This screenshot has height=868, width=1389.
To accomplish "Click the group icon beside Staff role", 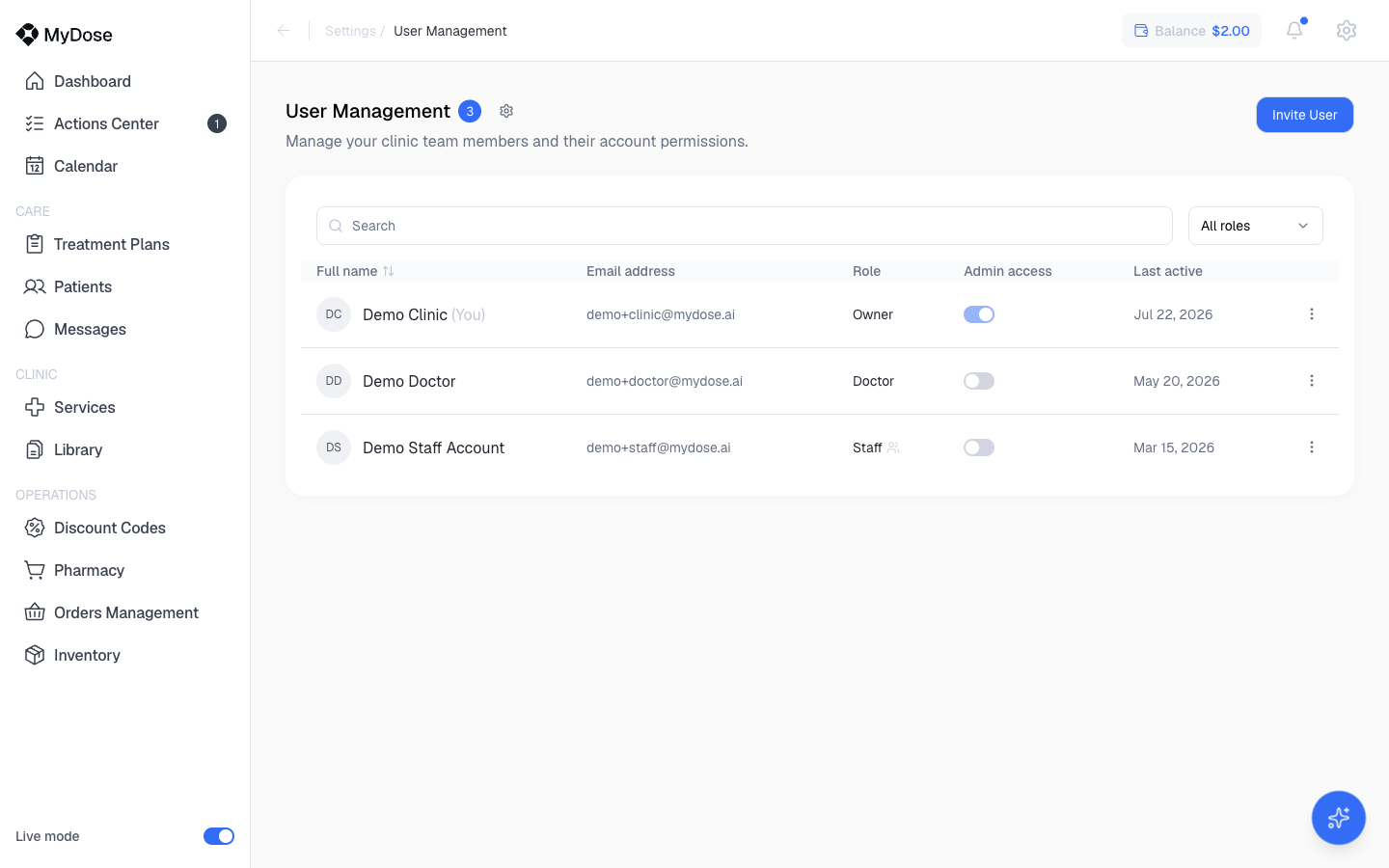I will pos(893,448).
